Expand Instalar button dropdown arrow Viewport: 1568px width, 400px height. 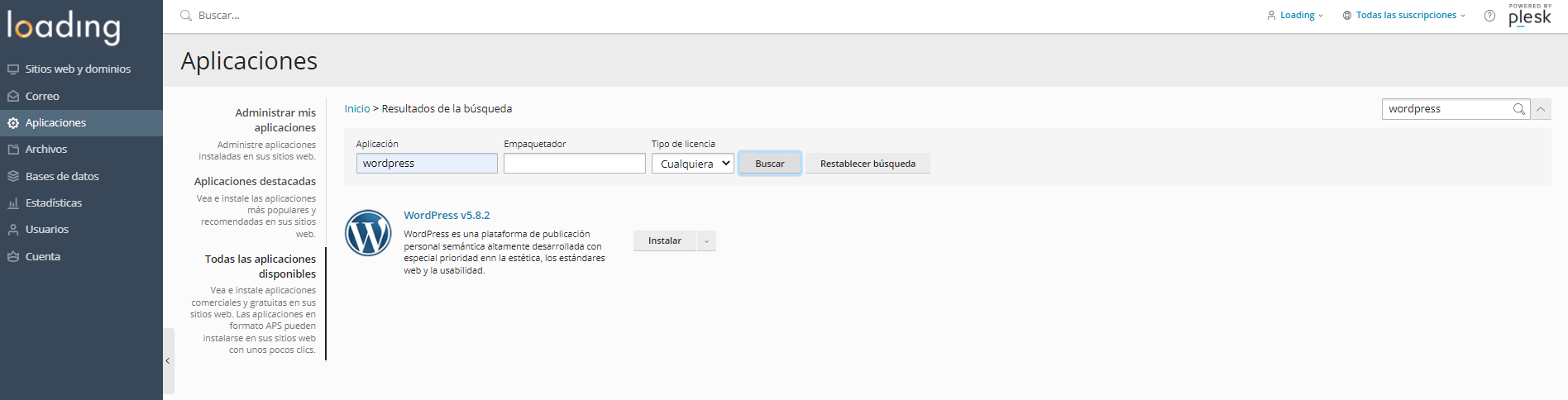pyautogui.click(x=706, y=241)
